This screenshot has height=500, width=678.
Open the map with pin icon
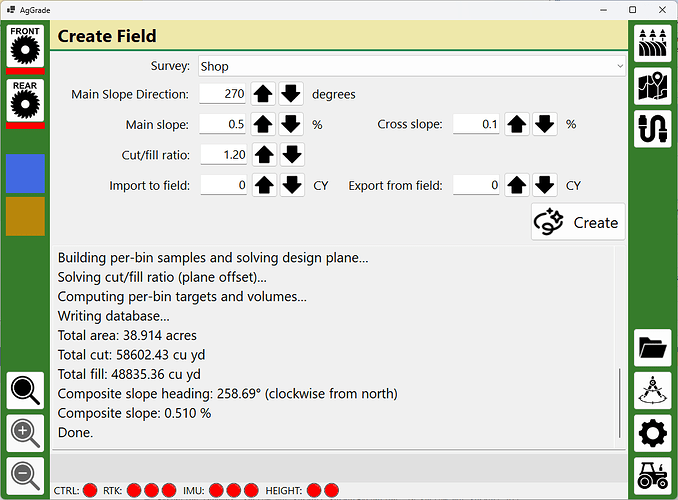(652, 86)
